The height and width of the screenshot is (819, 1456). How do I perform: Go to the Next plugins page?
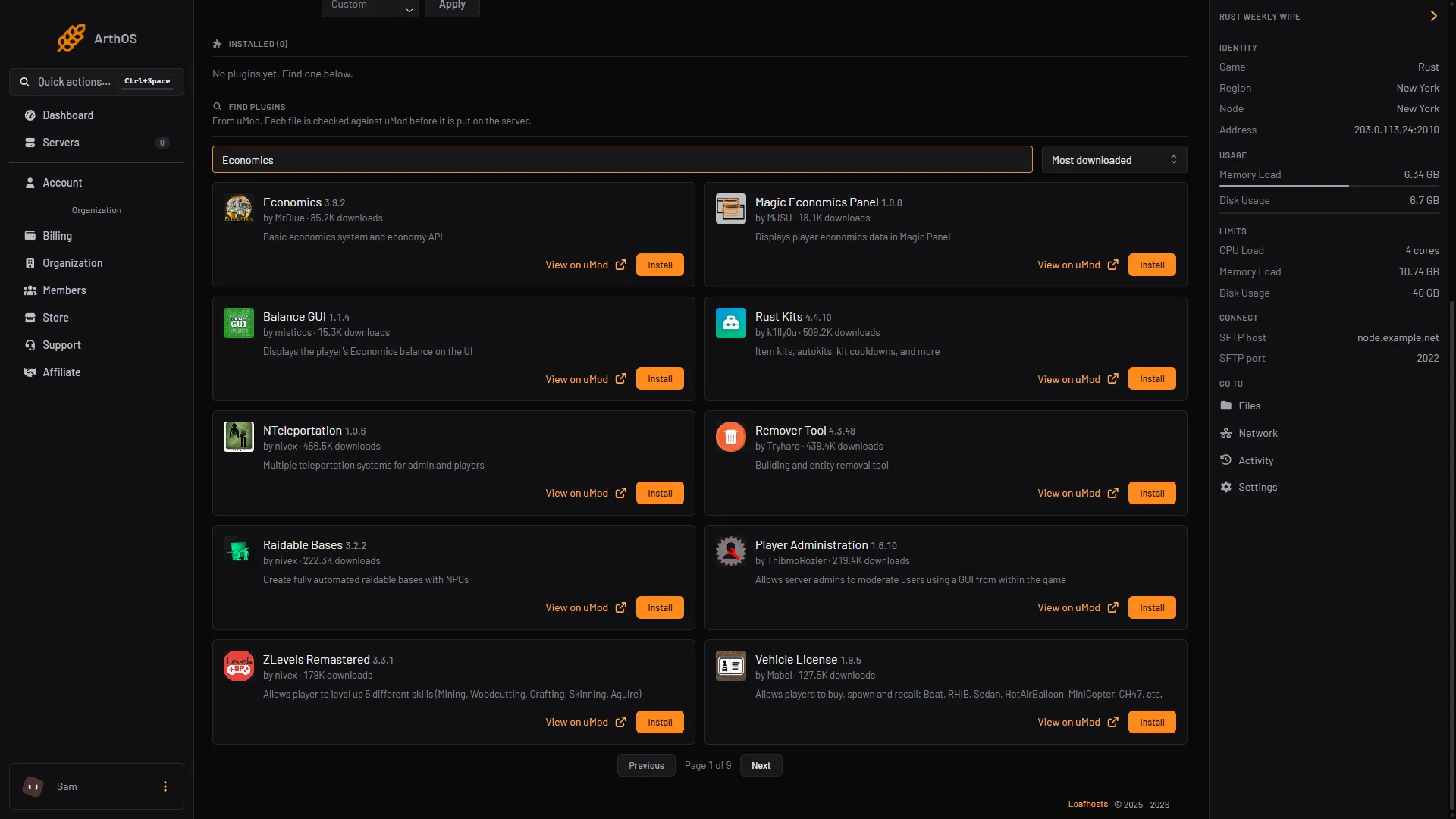coord(761,765)
